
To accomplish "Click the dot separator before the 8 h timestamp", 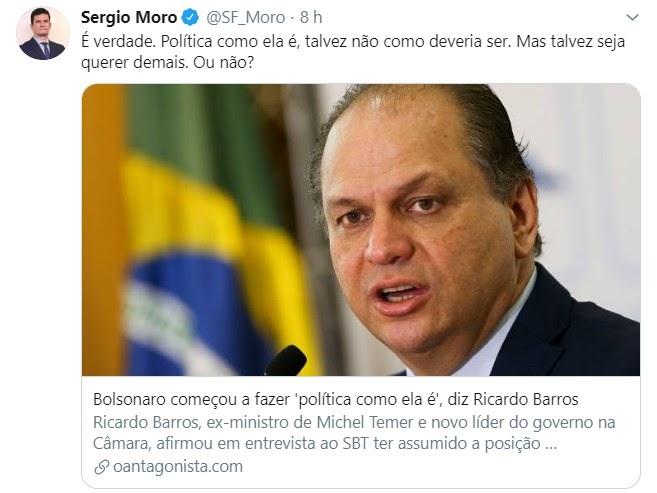I will [x=292, y=18].
